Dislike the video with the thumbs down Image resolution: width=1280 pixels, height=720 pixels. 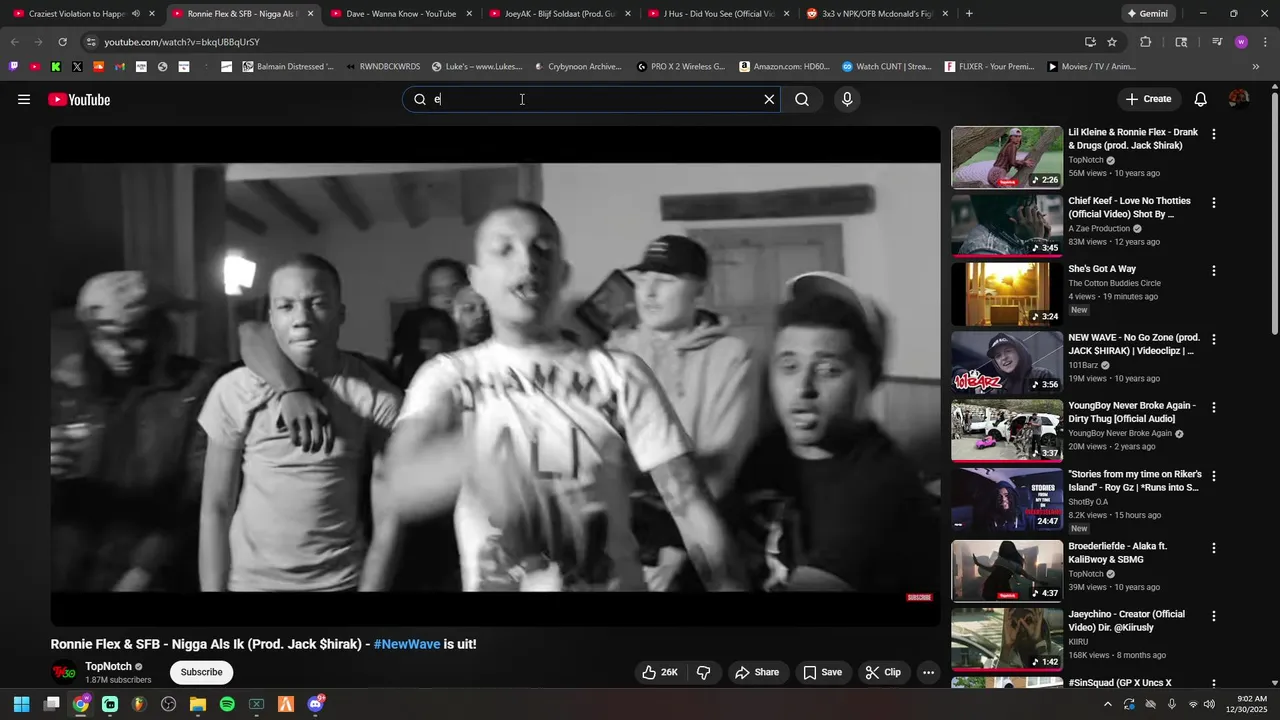(704, 672)
